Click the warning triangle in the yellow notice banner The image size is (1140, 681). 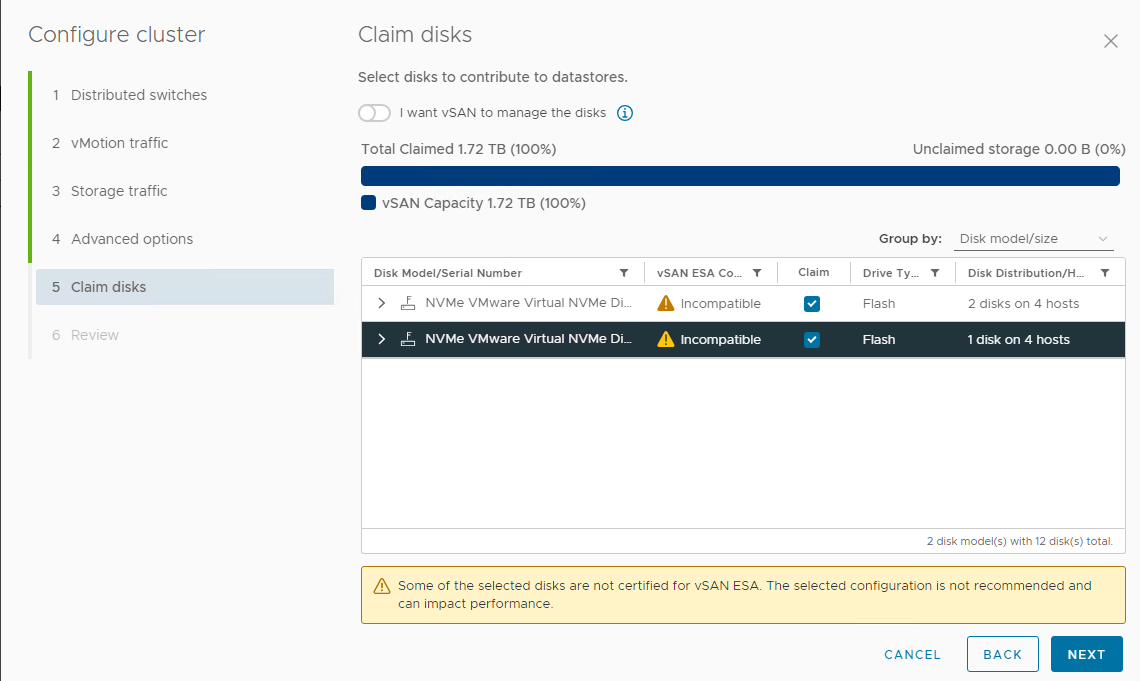point(383,586)
